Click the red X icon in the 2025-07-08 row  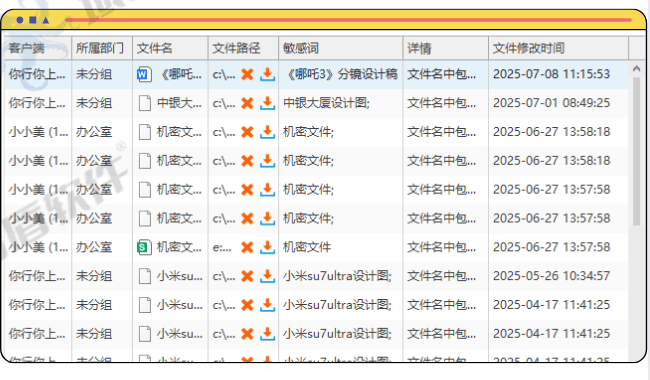[247, 75]
